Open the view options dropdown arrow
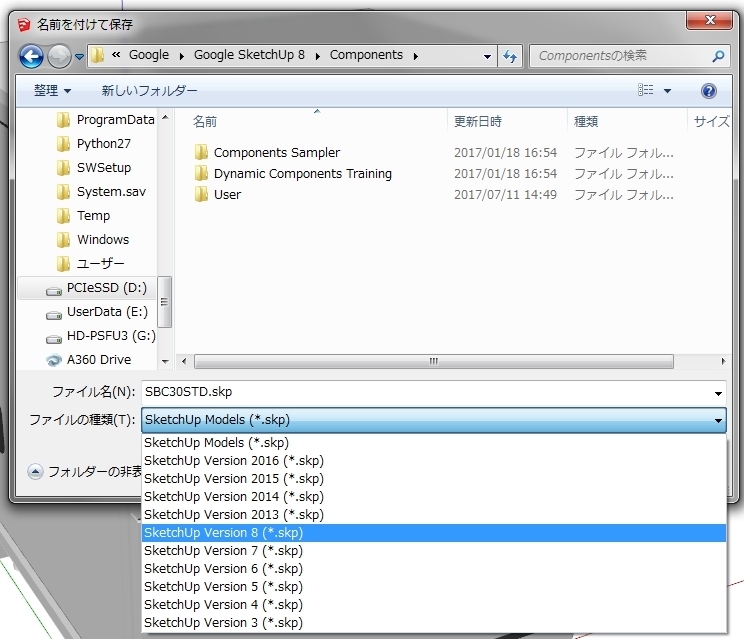 [667, 91]
